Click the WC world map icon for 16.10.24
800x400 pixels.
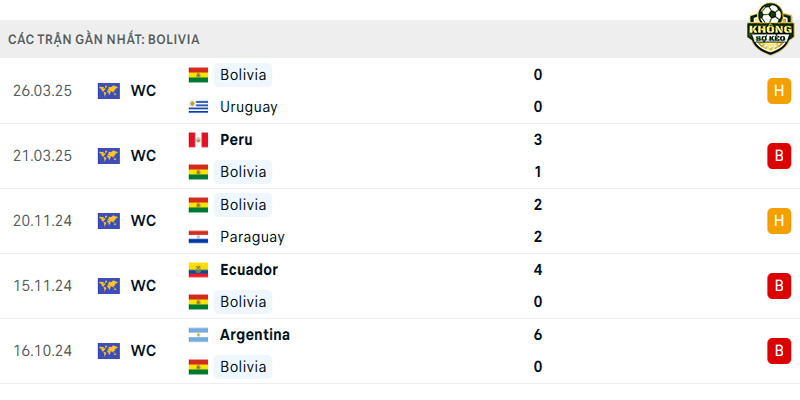109,351
